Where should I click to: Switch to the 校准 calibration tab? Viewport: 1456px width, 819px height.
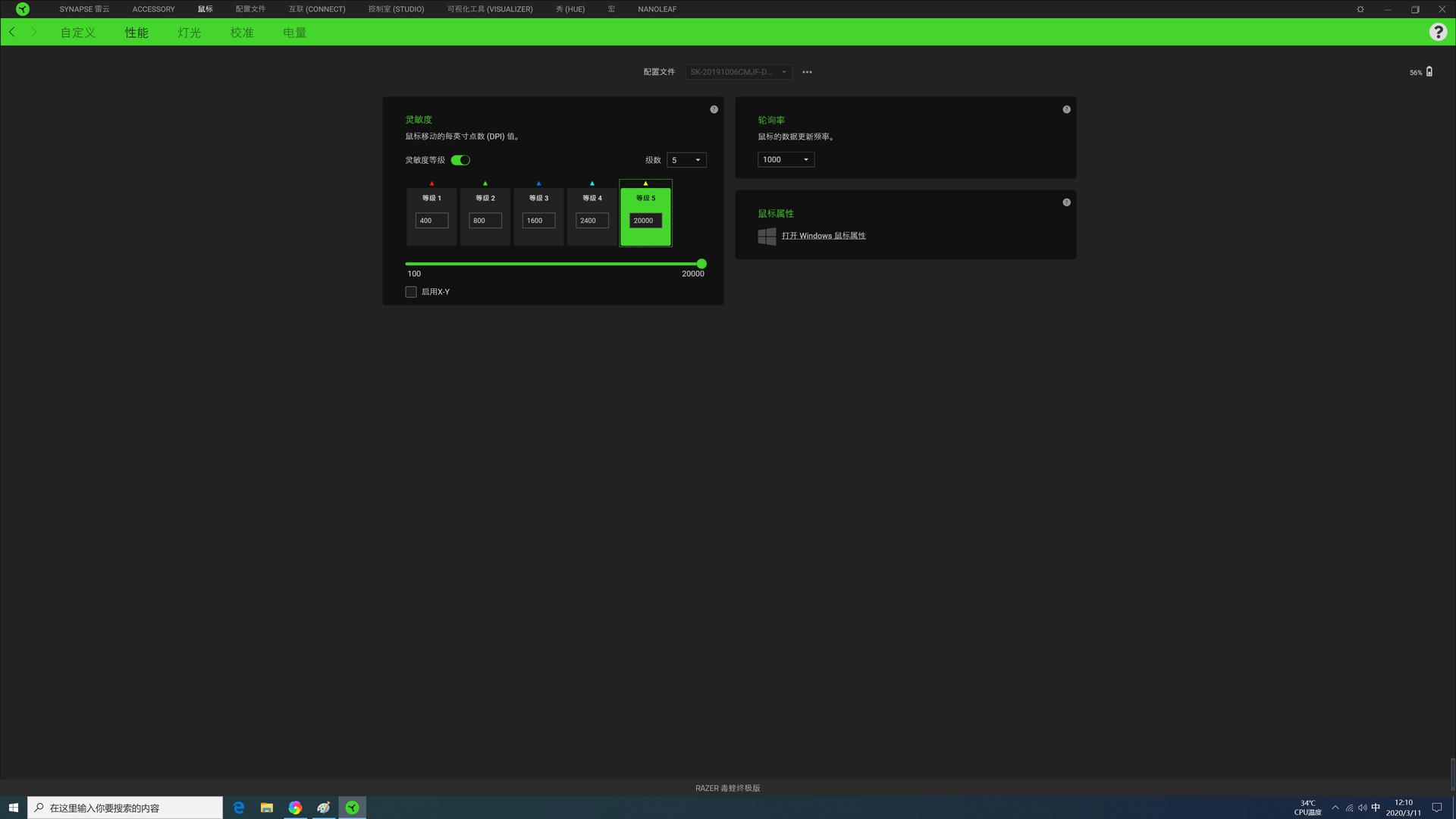tap(242, 33)
